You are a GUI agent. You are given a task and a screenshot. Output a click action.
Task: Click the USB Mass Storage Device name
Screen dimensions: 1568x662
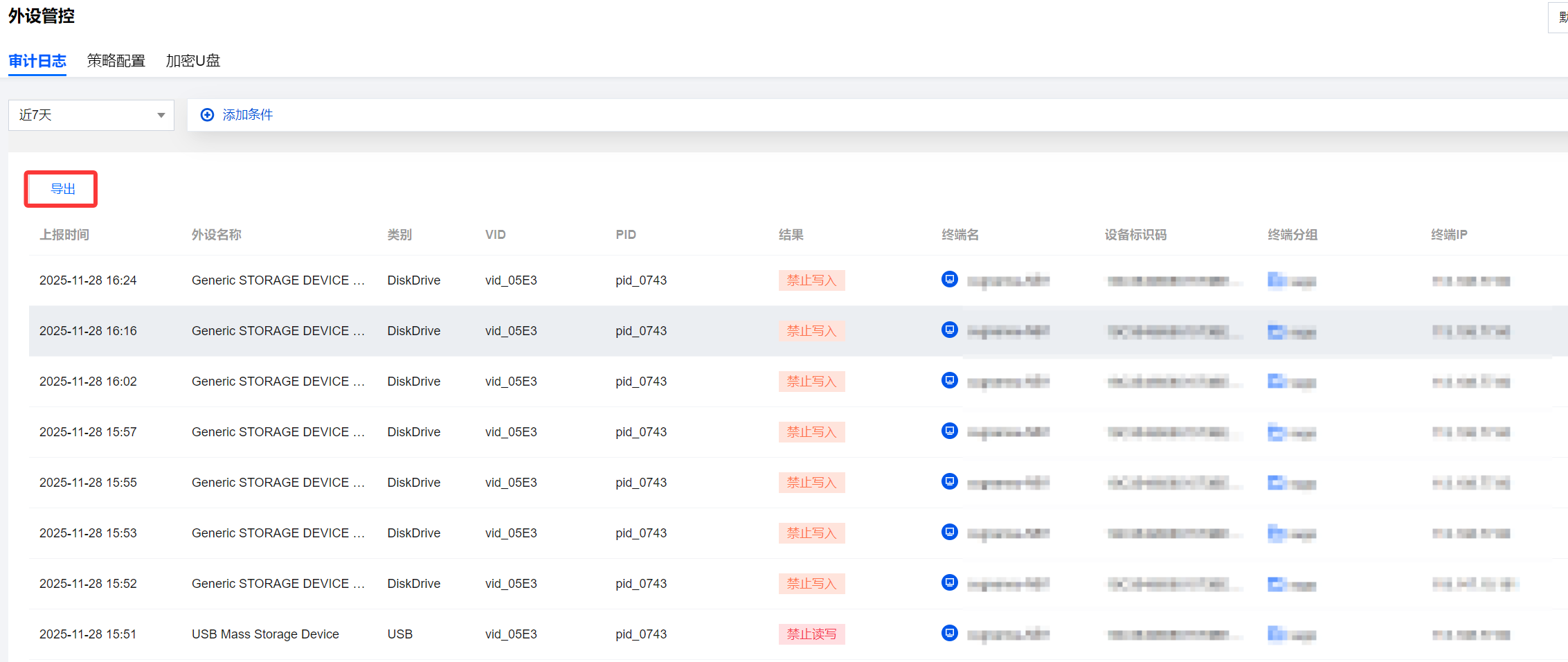tap(265, 634)
